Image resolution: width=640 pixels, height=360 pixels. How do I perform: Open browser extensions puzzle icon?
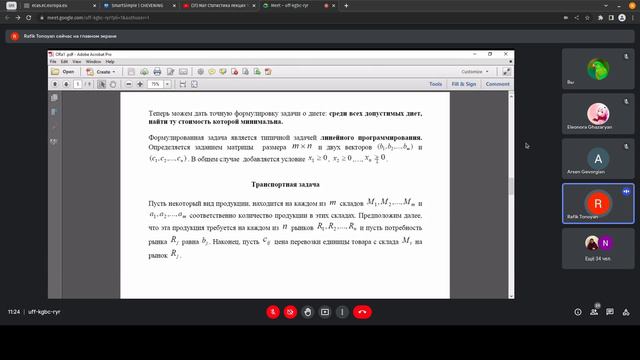coord(600,18)
